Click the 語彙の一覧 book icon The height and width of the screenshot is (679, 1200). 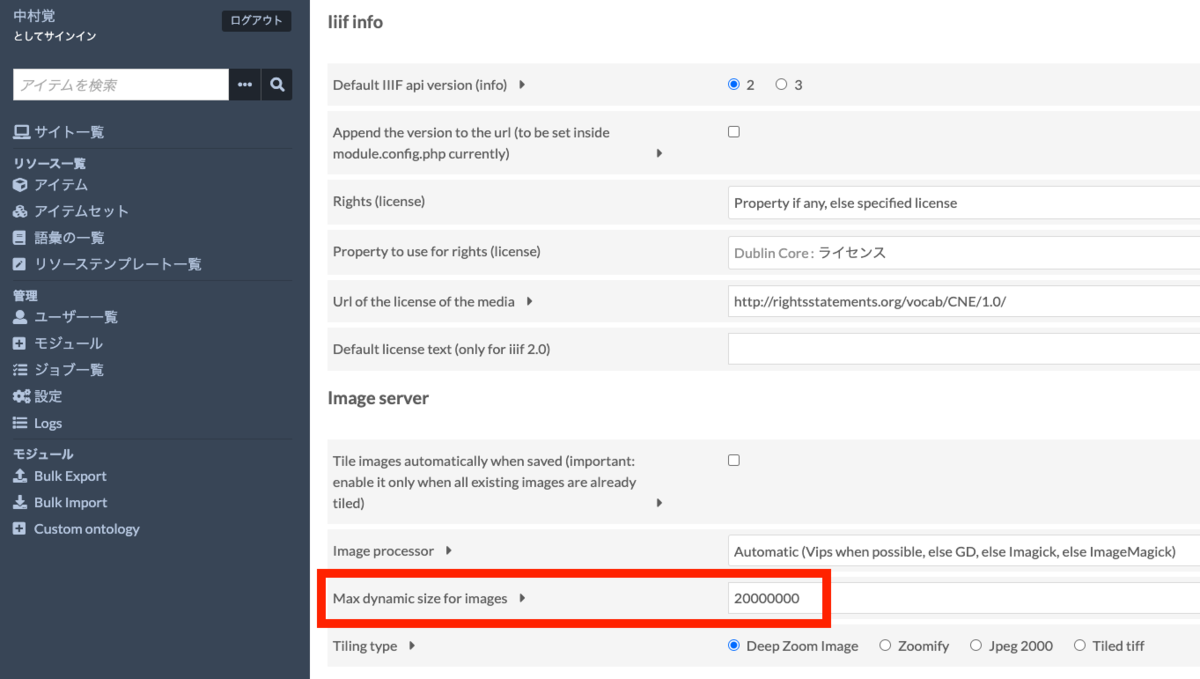tap(20, 238)
